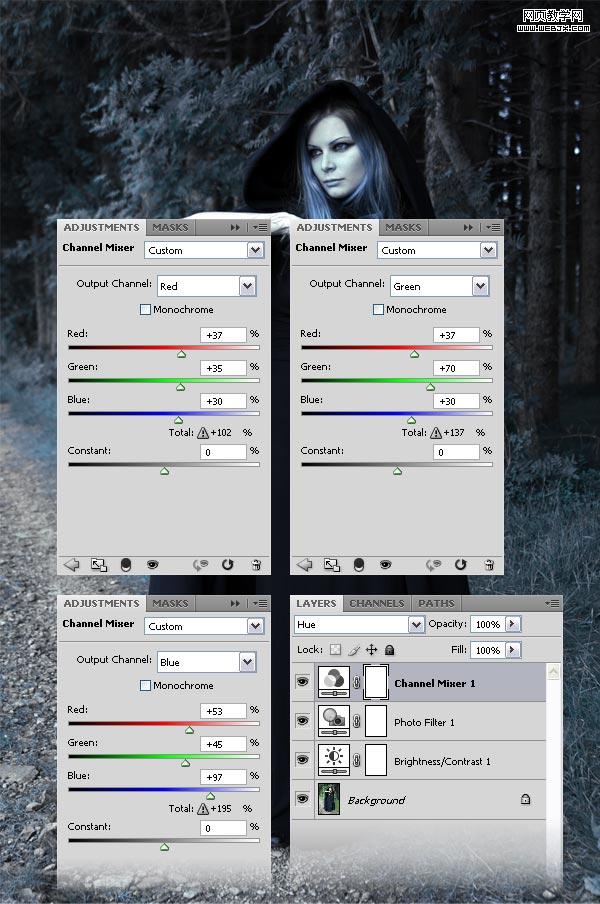Toggle layer visibility eye in Red output panel footer

(152, 565)
